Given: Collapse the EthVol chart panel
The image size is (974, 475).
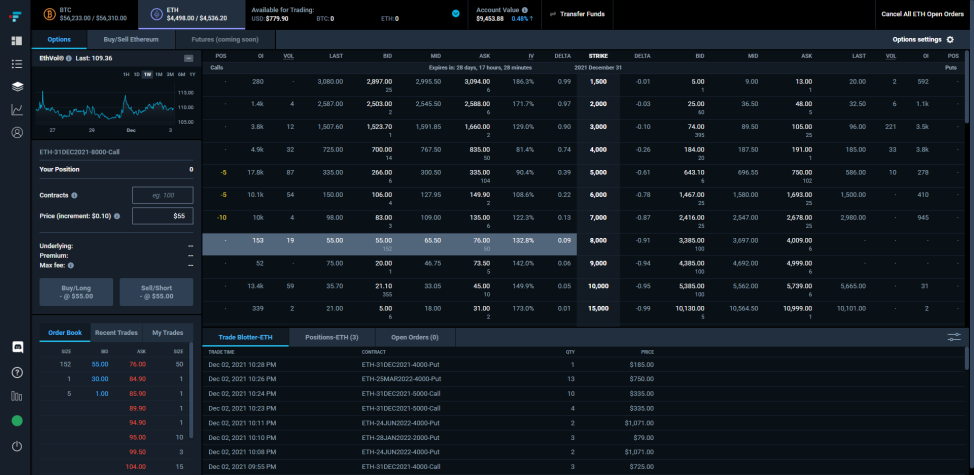Looking at the screenshot, I should tap(188, 58).
